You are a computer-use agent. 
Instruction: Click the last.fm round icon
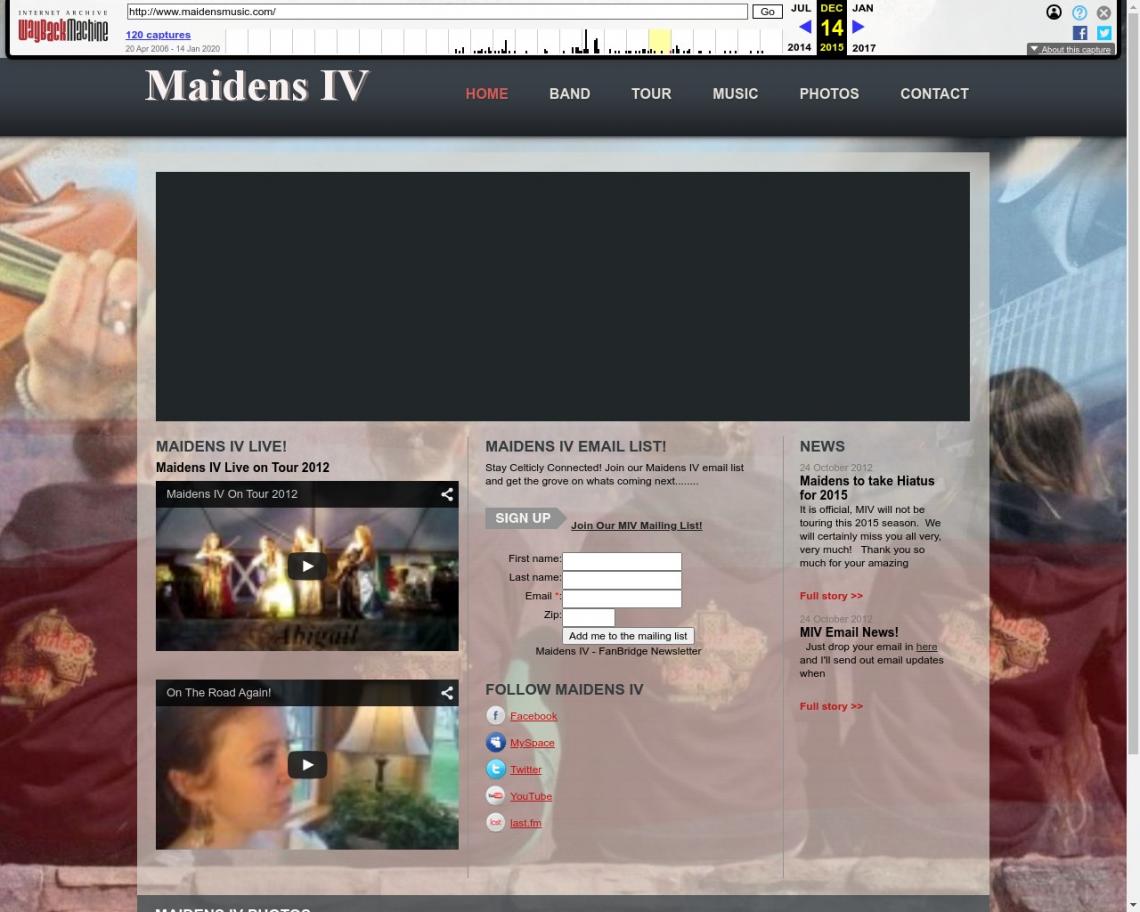click(x=495, y=823)
